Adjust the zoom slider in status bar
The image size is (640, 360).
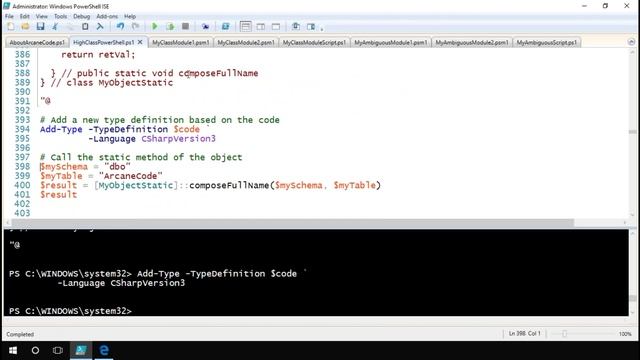click(565, 334)
